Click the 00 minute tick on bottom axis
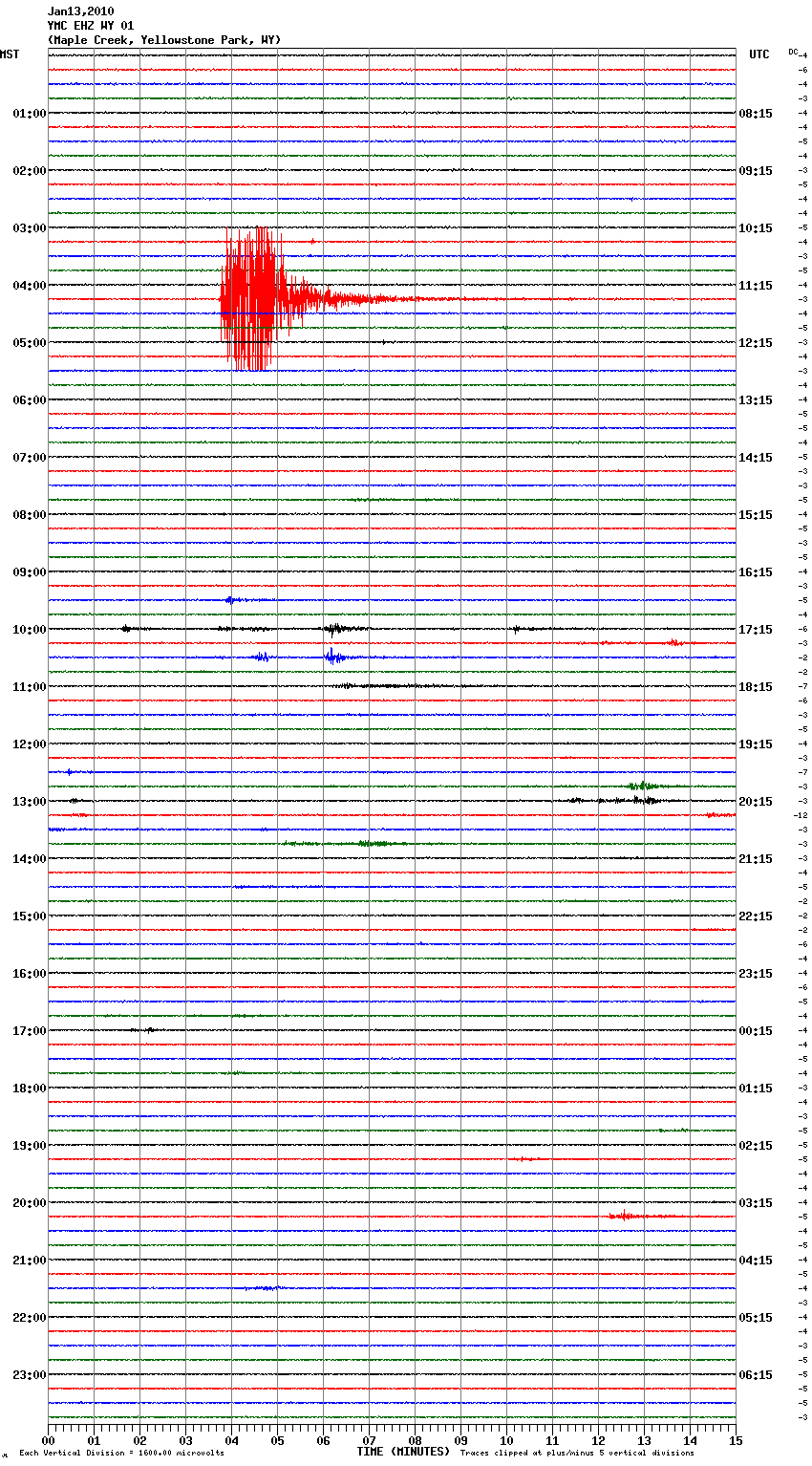 pos(49,1440)
